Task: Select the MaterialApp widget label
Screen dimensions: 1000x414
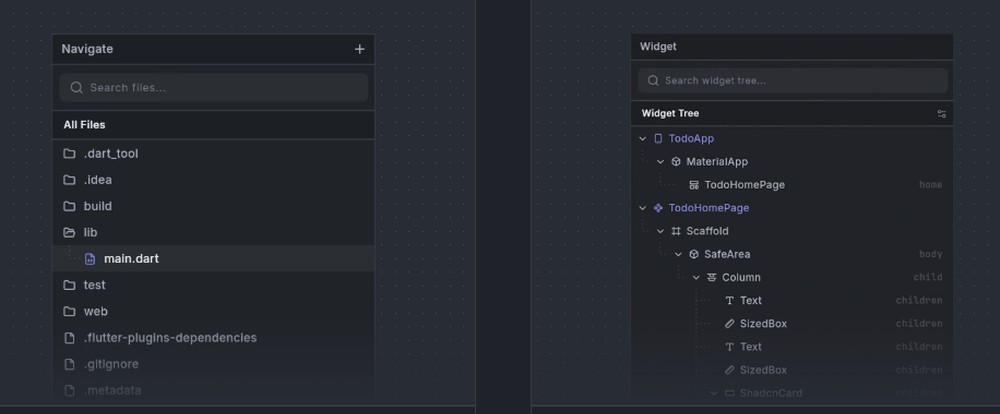Action: [717, 162]
